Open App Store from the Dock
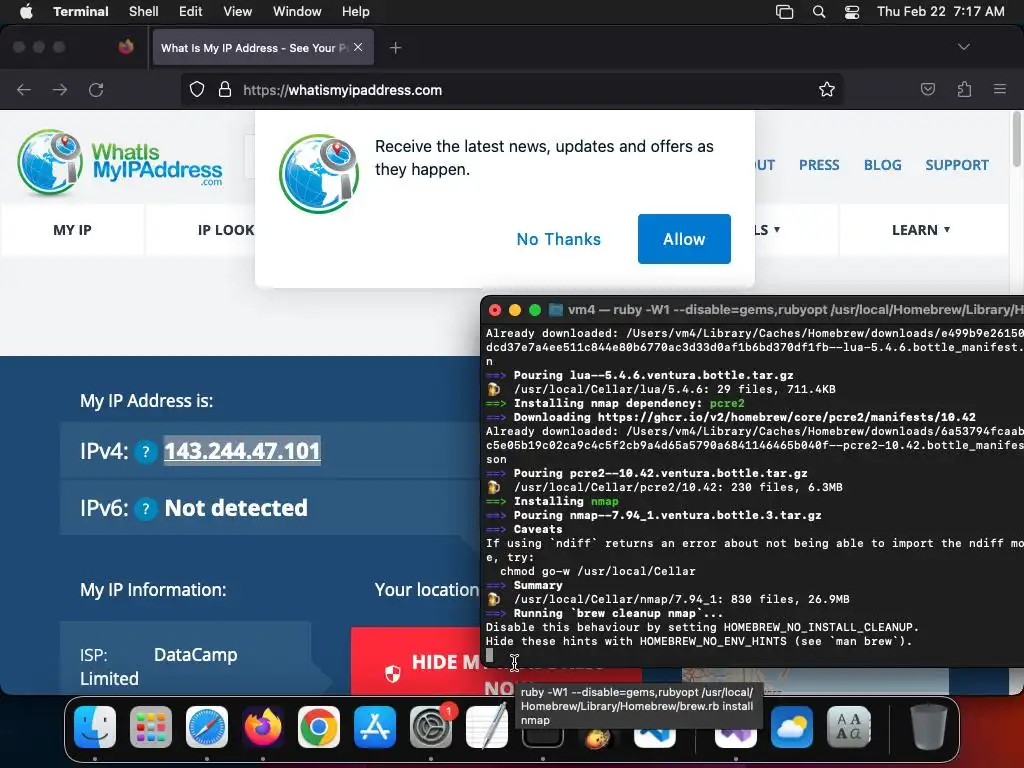1024x768 pixels. coord(375,726)
